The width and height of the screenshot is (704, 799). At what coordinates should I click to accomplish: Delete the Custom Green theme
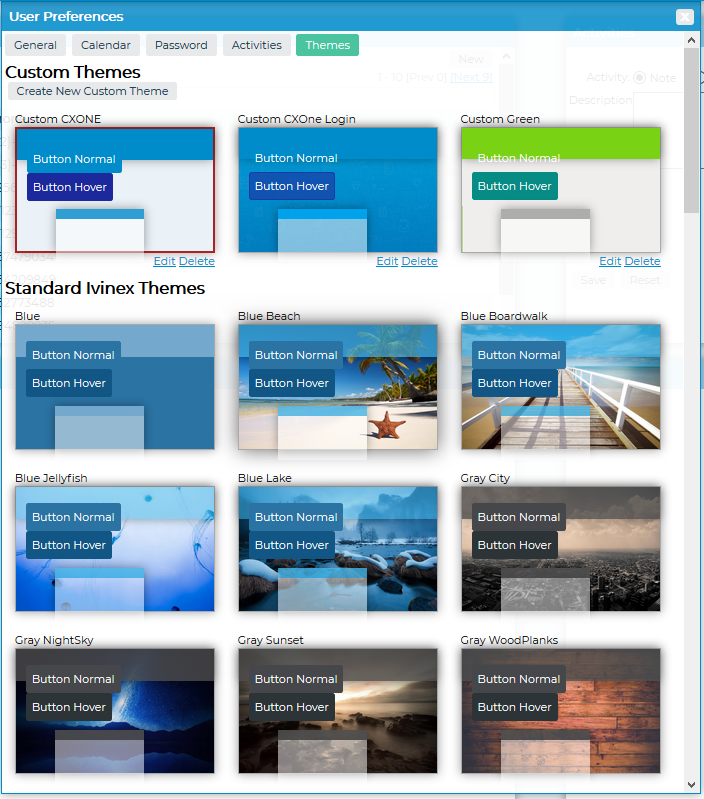pyautogui.click(x=642, y=261)
